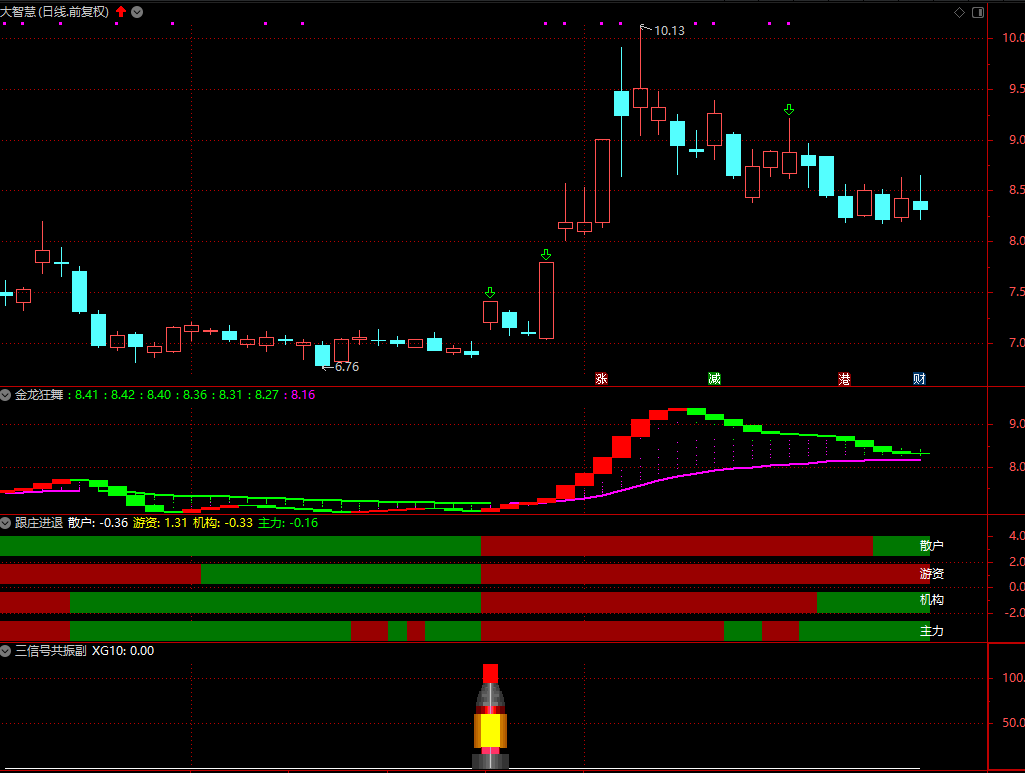Click the candle at the 6.76 low
1025x773 pixels.
point(322,355)
